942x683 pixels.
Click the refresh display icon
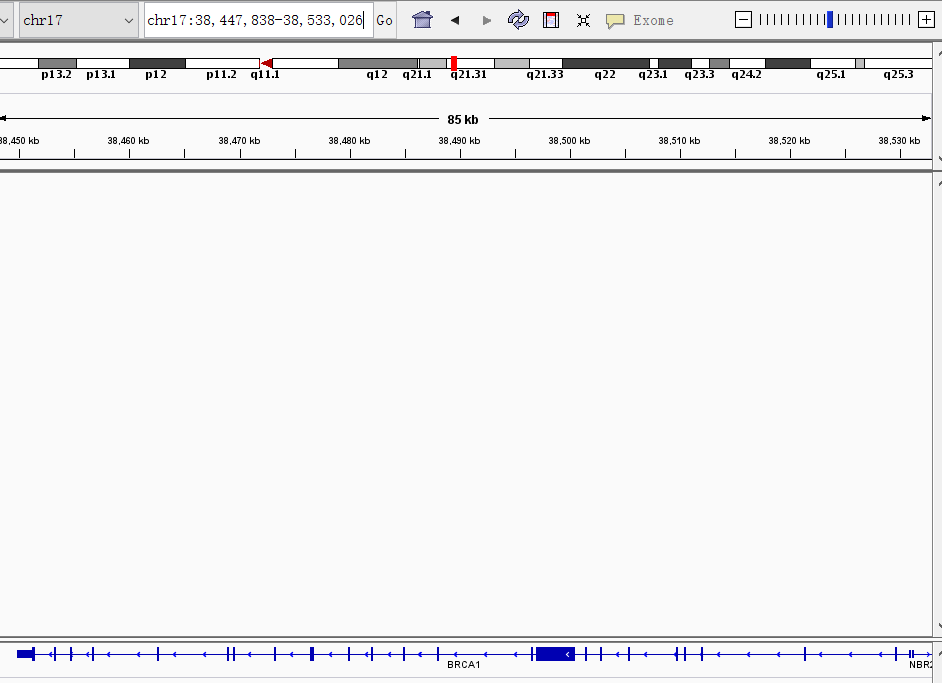518,20
